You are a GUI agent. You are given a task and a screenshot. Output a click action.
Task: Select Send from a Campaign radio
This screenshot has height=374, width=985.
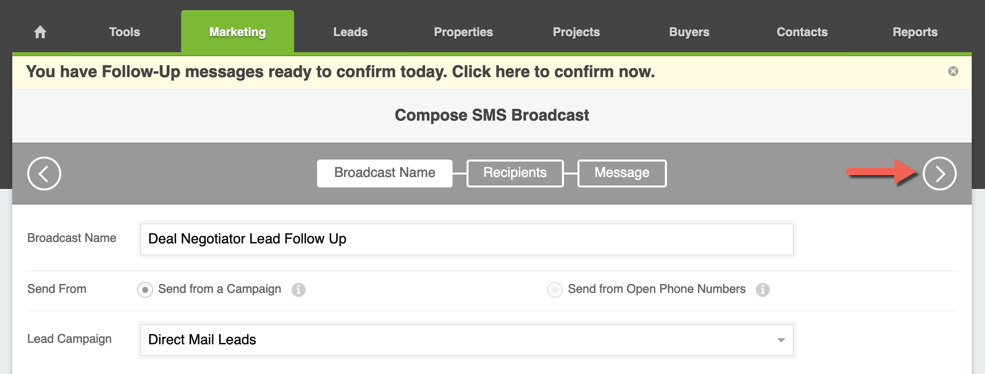[145, 290]
